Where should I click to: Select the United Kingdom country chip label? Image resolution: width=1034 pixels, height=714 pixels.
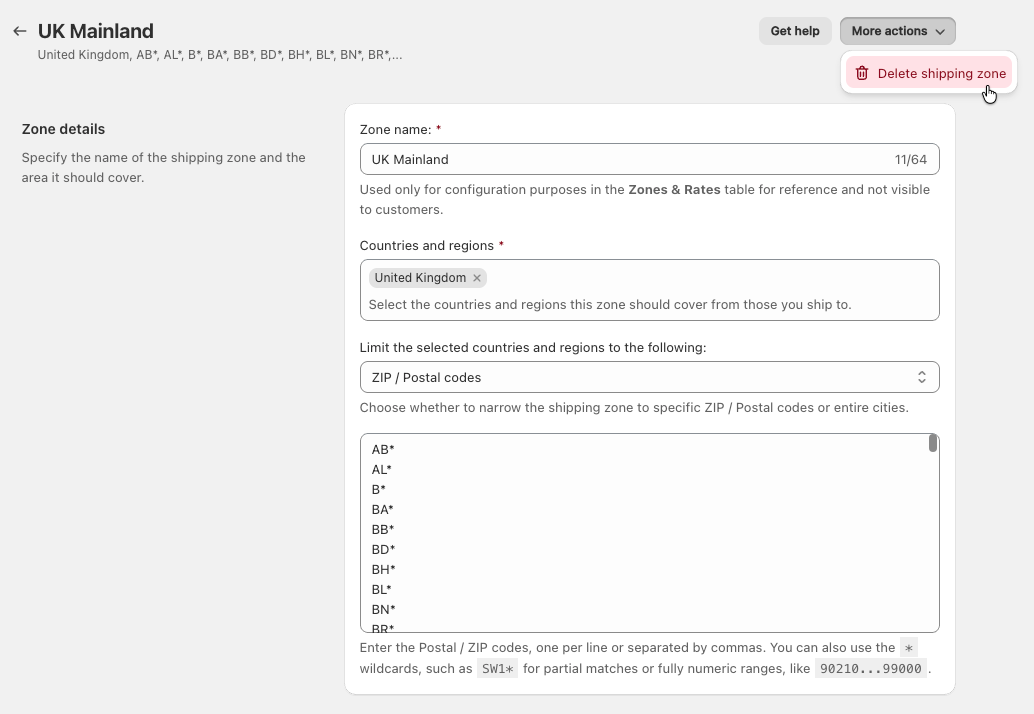point(420,278)
